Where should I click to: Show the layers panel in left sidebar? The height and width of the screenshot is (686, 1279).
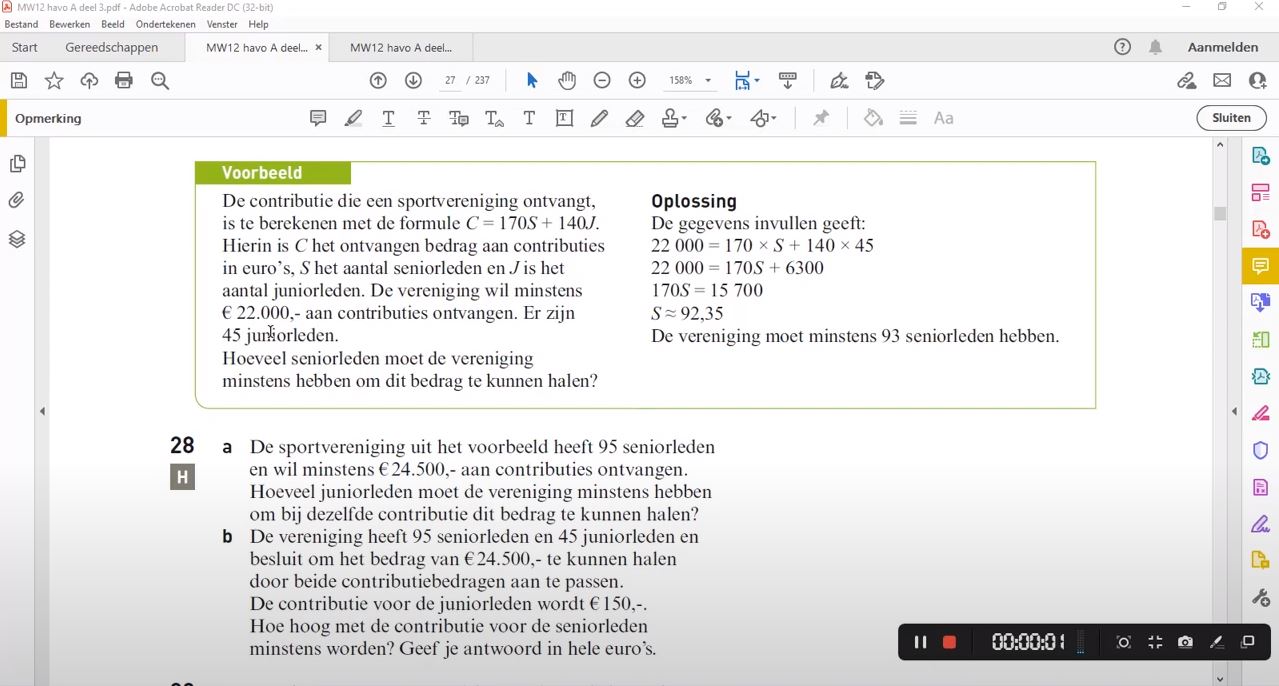[x=17, y=239]
